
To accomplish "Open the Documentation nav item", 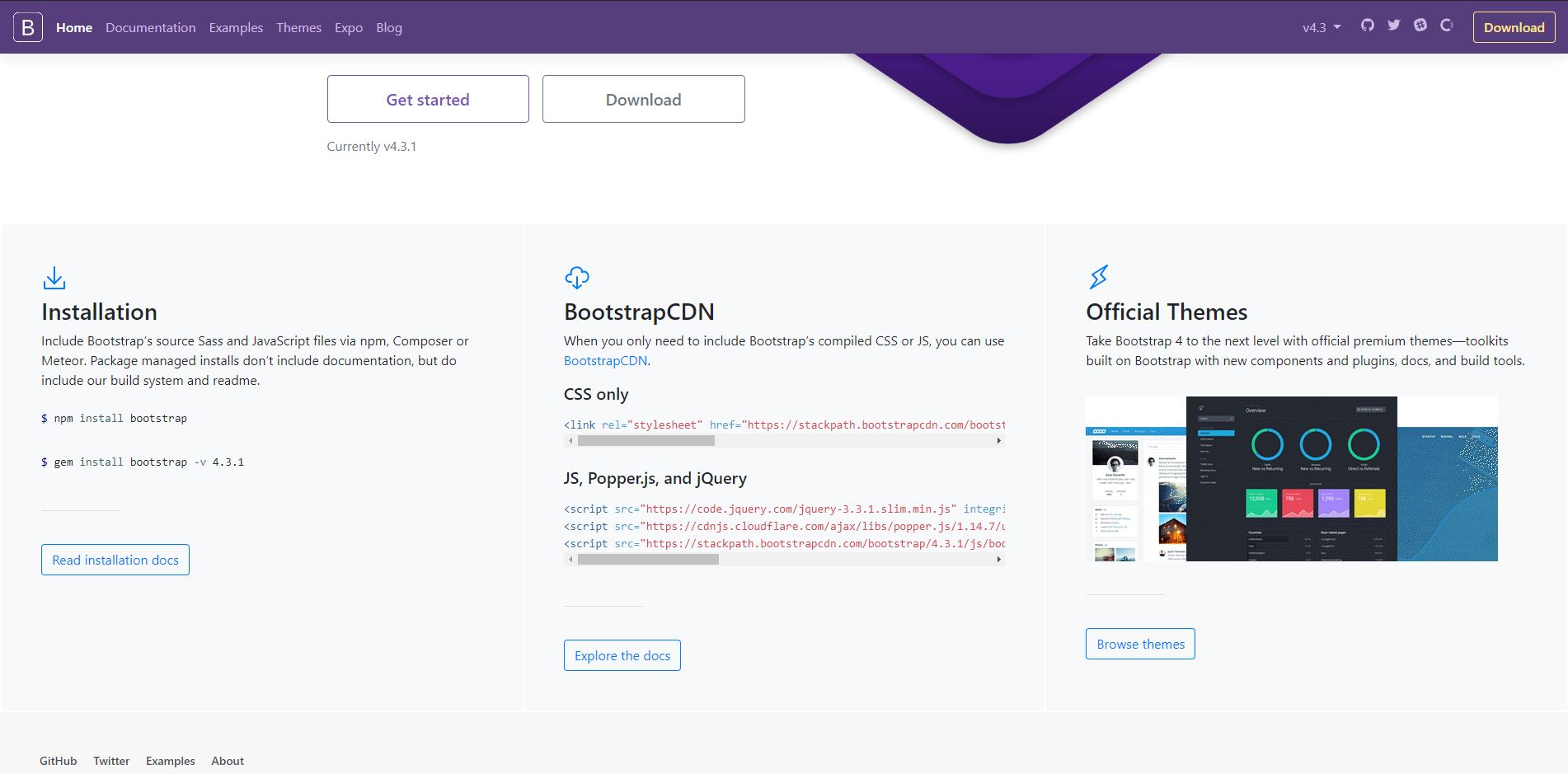I will 150,27.
